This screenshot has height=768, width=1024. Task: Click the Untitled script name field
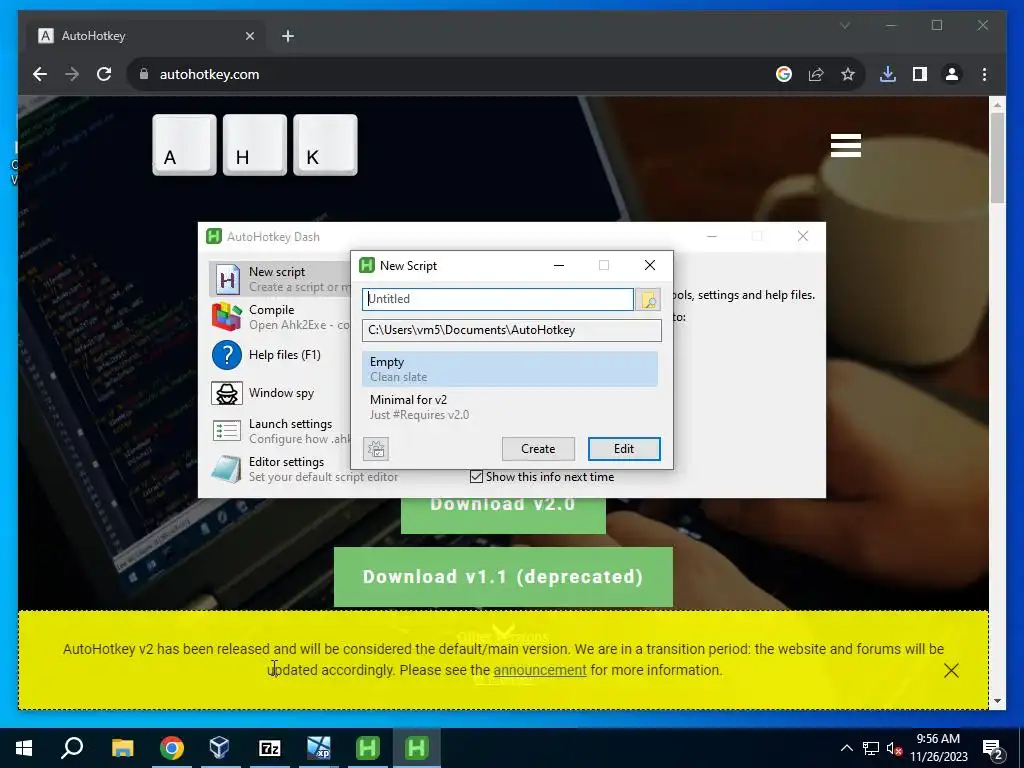point(498,299)
